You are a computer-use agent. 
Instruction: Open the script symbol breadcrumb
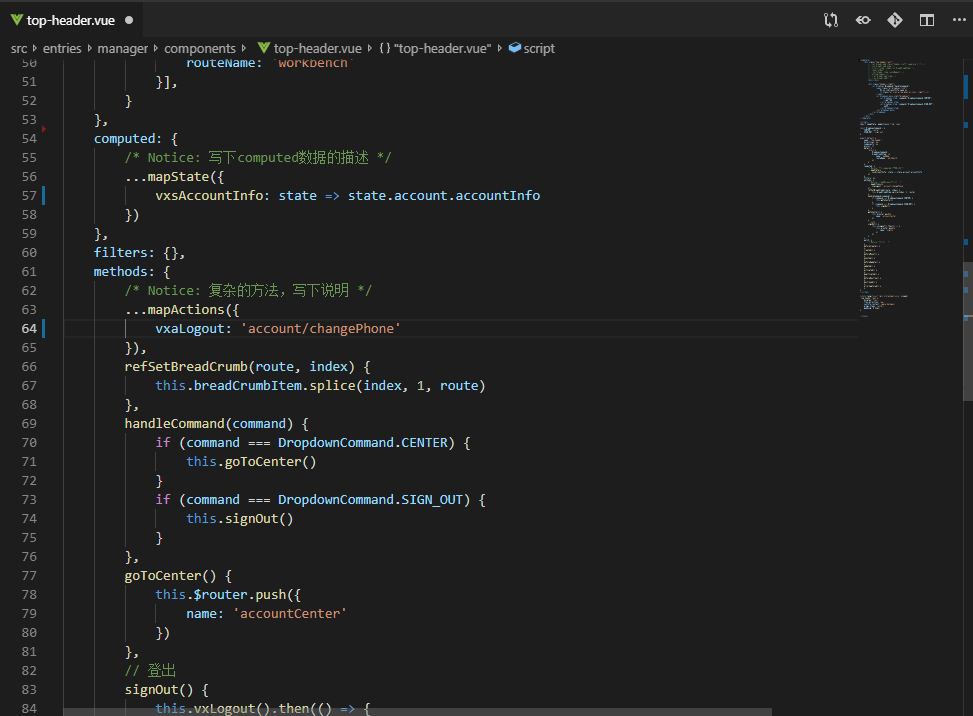point(539,48)
